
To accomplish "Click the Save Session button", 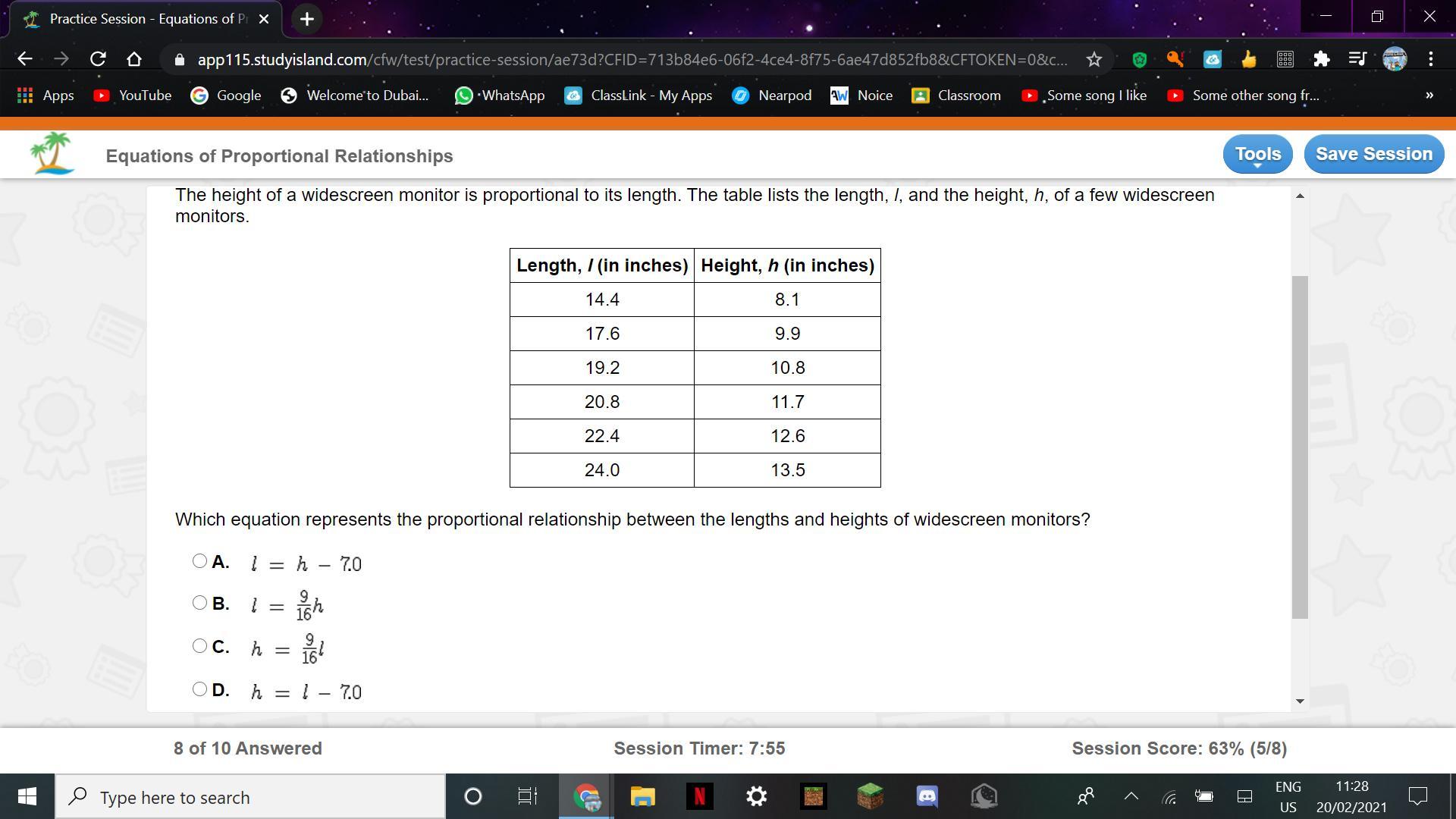I will (x=1373, y=154).
